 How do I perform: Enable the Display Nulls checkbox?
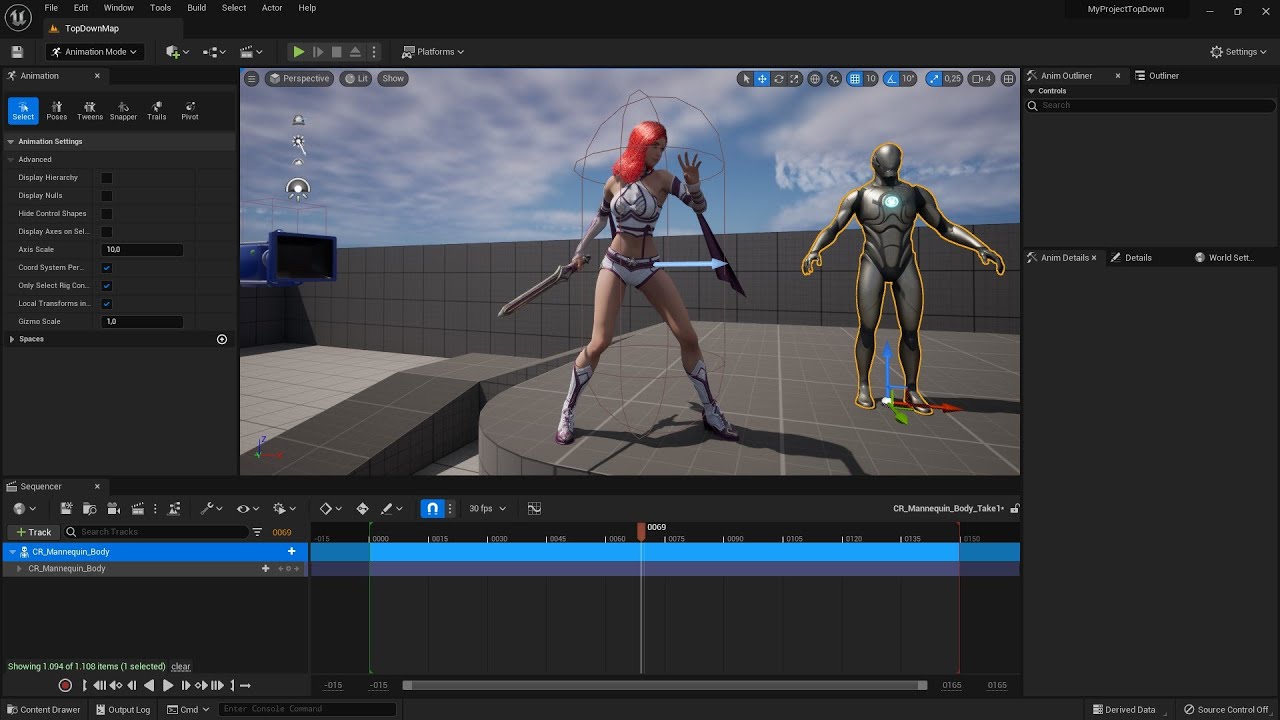click(x=107, y=196)
